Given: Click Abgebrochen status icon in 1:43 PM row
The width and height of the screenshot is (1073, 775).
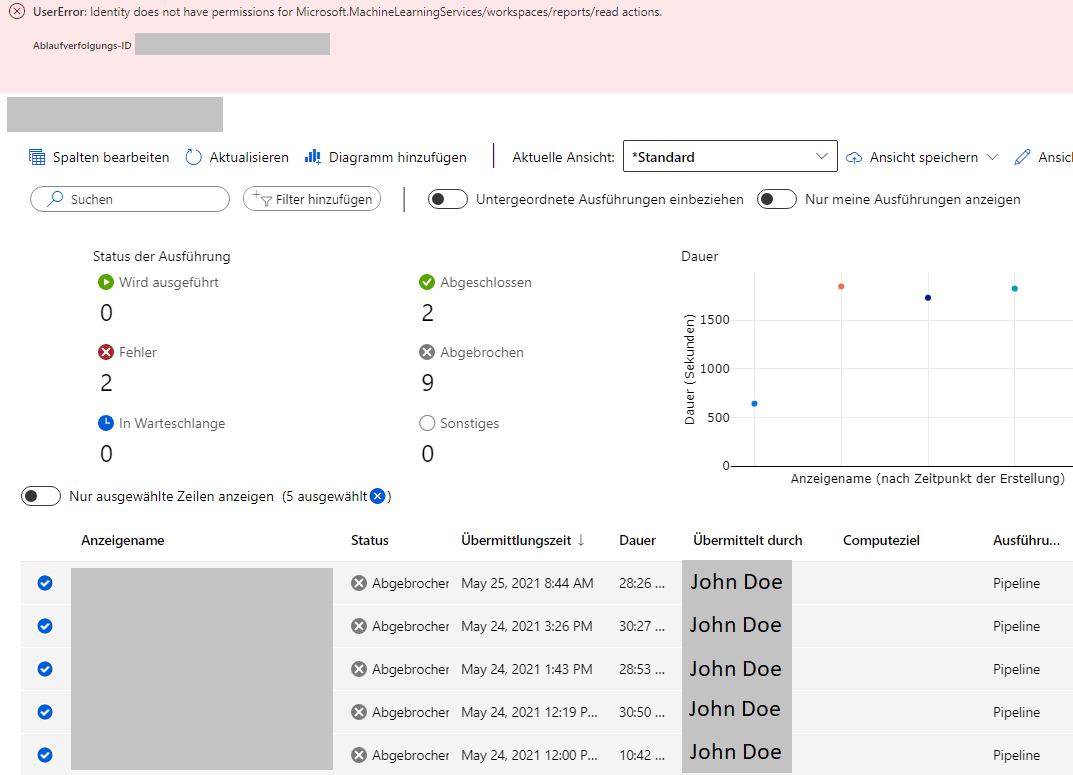Looking at the screenshot, I should tap(359, 669).
